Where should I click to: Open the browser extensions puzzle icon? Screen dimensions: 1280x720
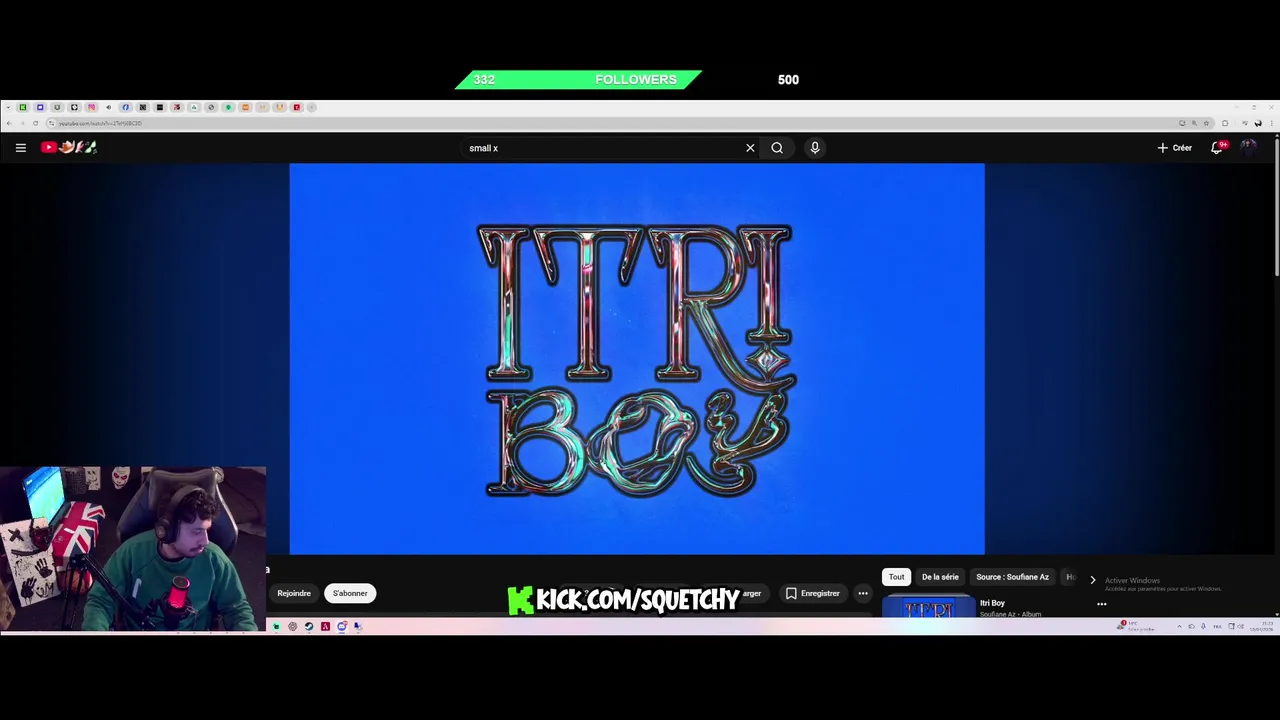(1225, 123)
